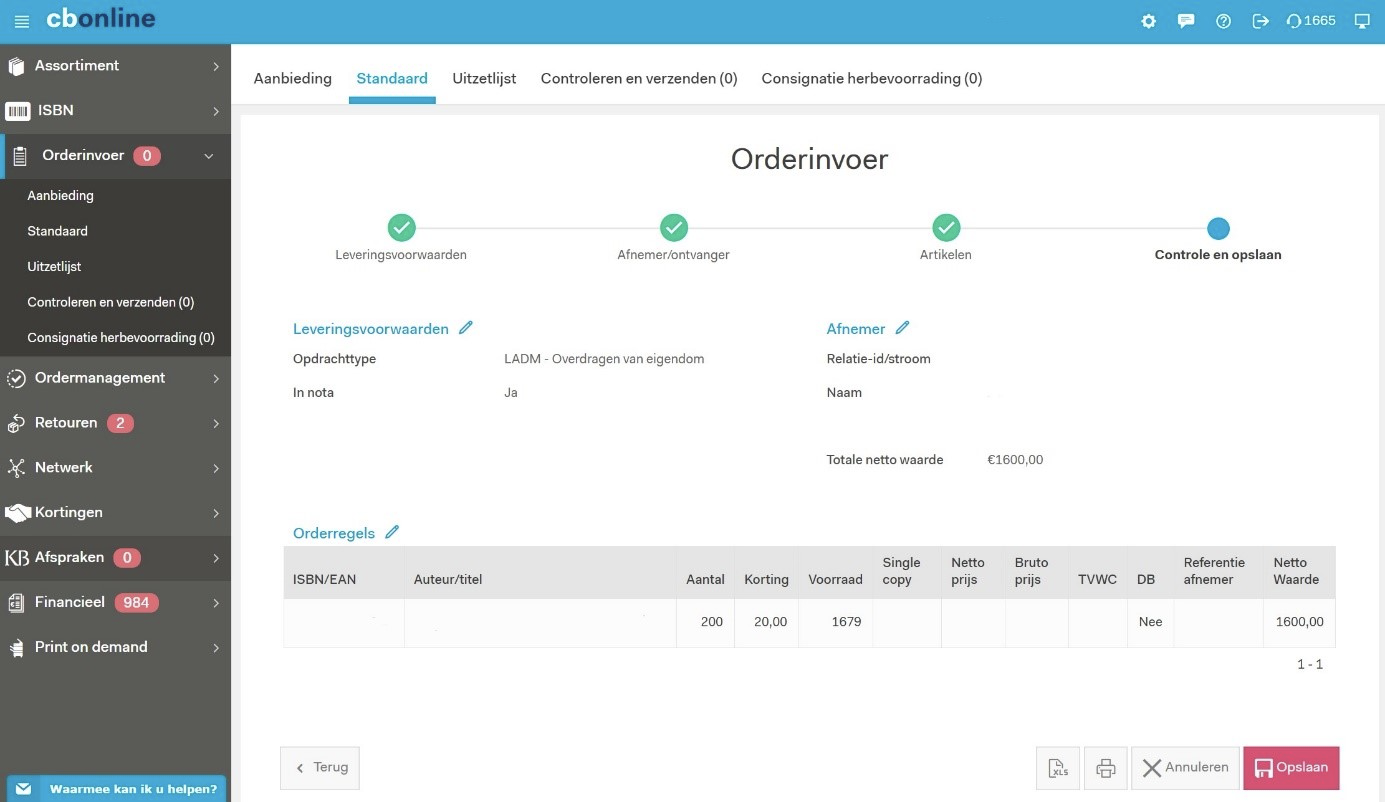Screen dimensions: 1385x802
Task: Click the Orderinvoer clipboard icon
Action: coord(20,156)
